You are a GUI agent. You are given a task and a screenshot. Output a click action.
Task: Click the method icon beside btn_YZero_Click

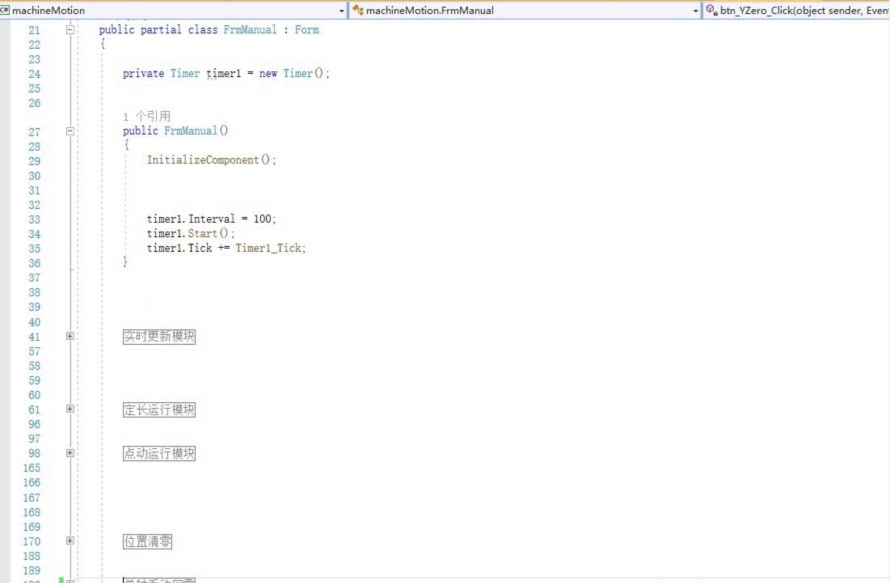coord(711,10)
